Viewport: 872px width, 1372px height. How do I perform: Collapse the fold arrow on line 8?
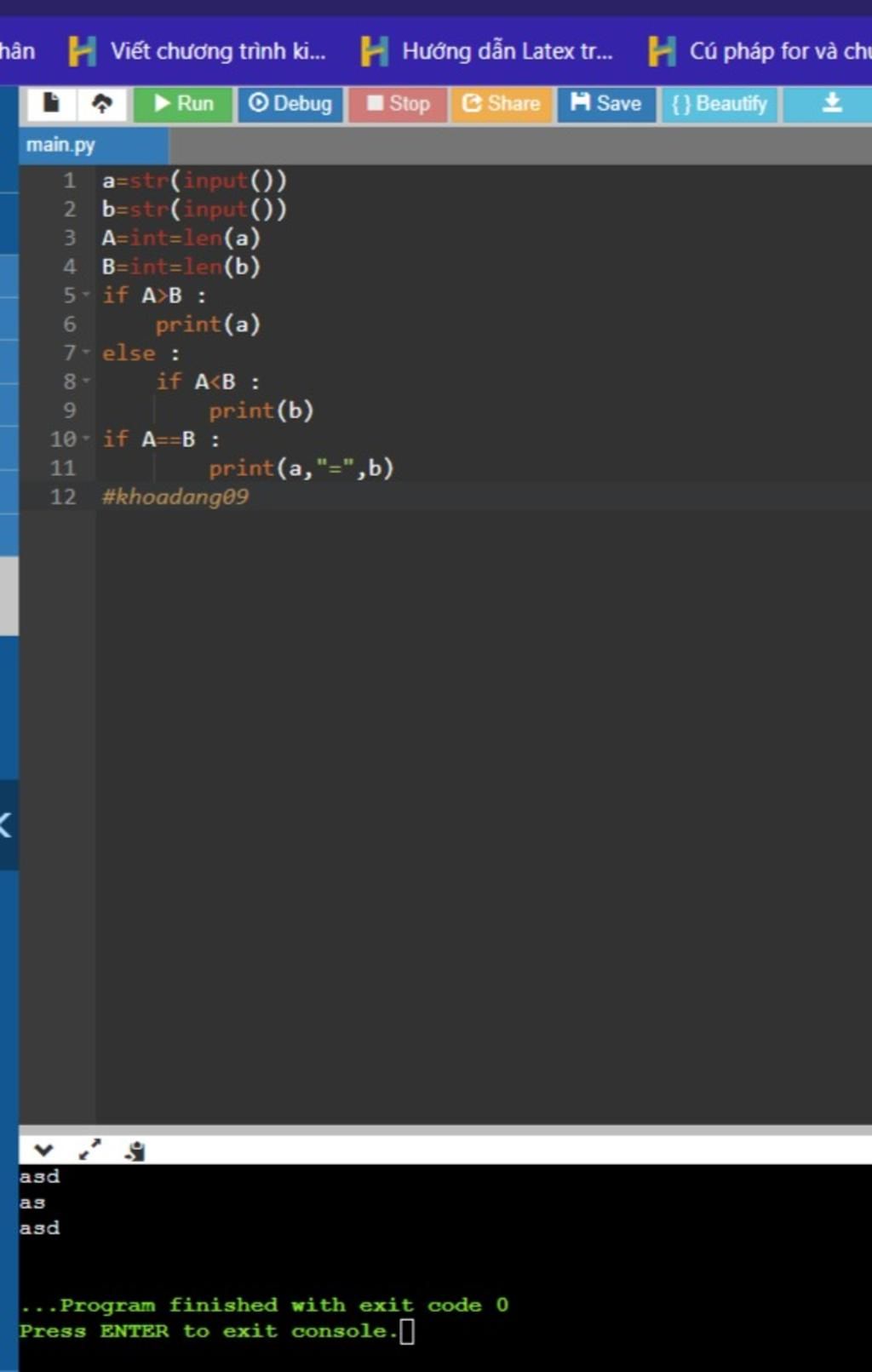[86, 381]
